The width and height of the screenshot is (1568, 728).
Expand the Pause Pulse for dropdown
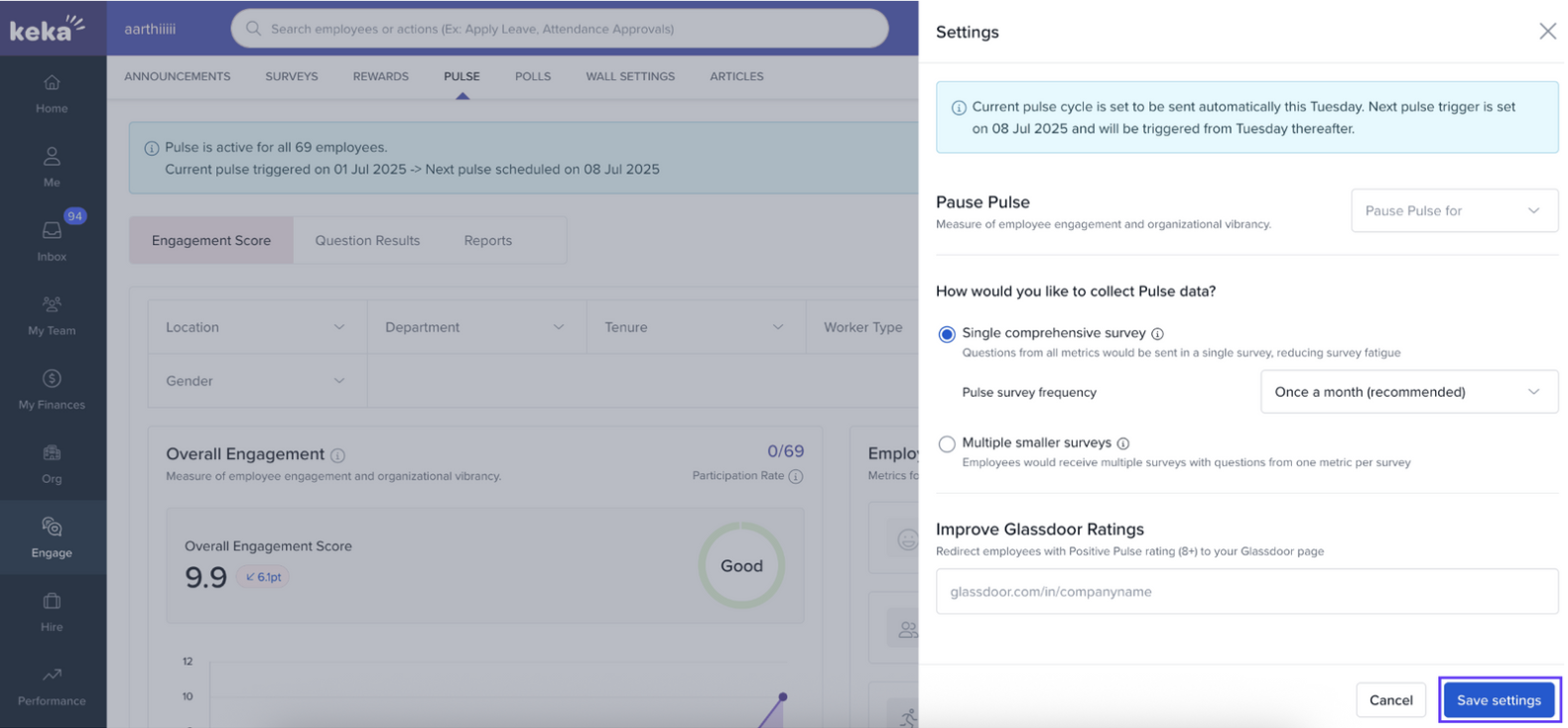(1454, 210)
